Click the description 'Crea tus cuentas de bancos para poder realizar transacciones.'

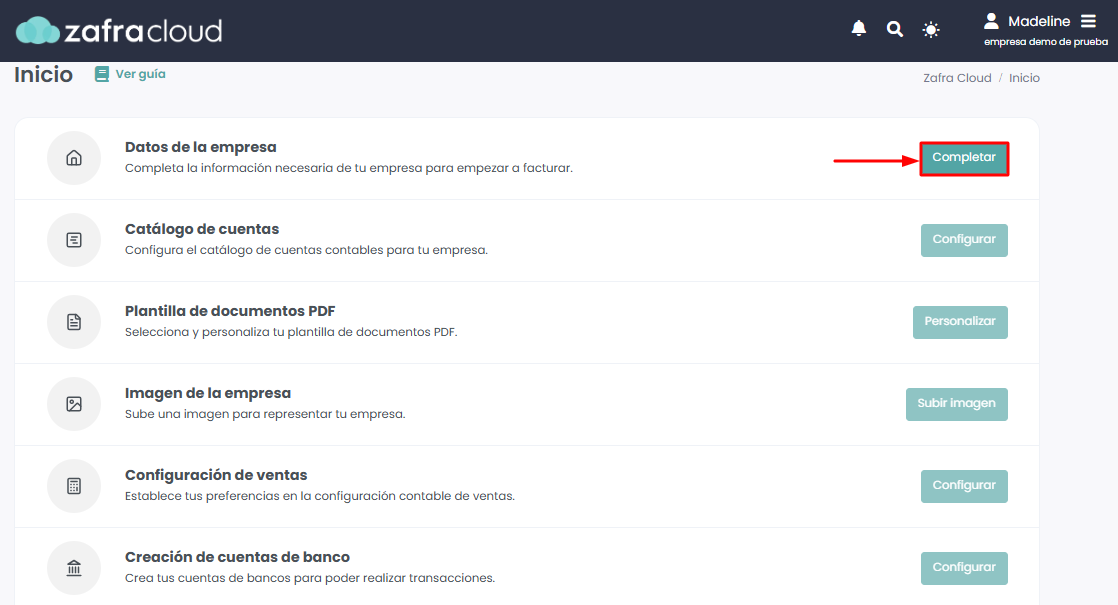310,578
